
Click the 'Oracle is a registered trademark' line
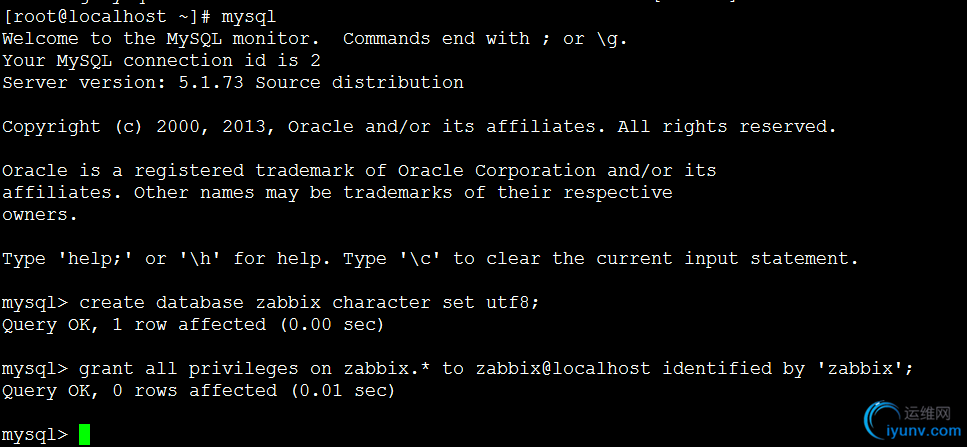point(359,170)
